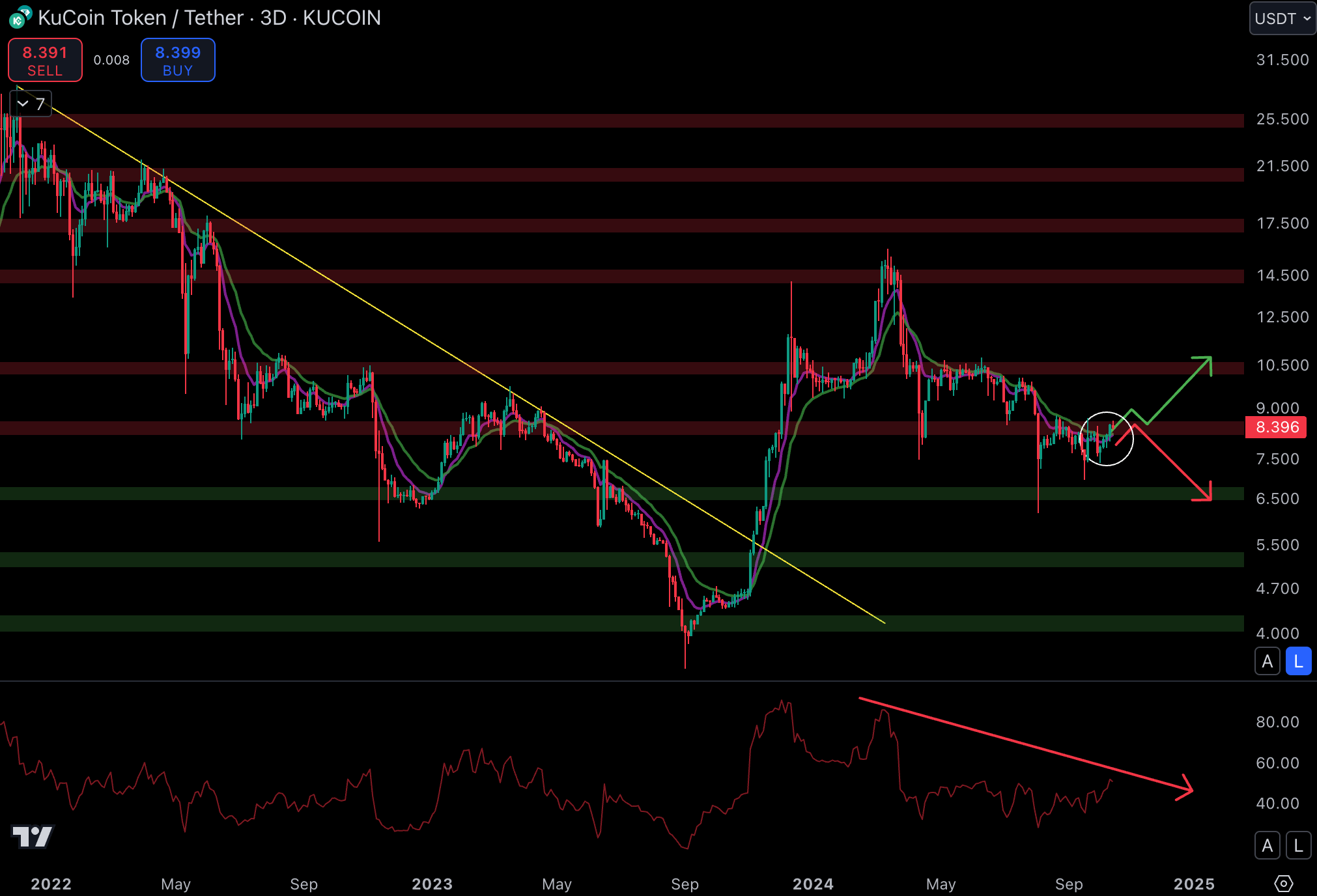
Task: Click the KuCoin Token / Tether title
Action: point(141,18)
